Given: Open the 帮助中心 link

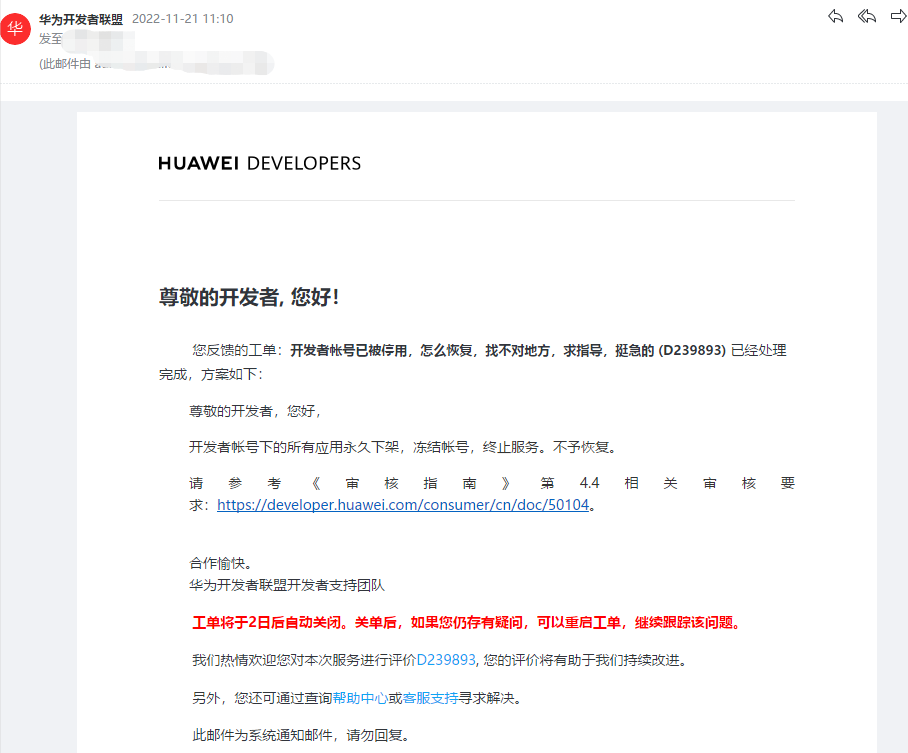Looking at the screenshot, I should [360, 698].
